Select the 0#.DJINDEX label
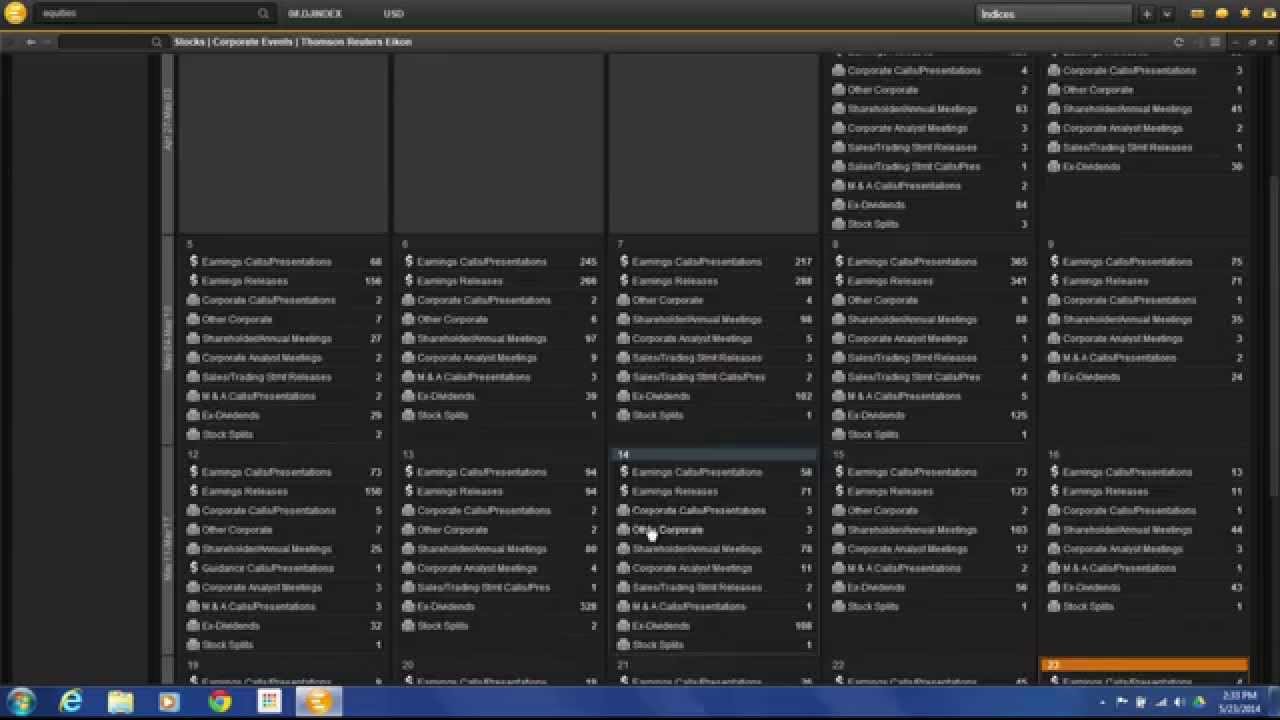Screen dimensions: 1280x720 point(315,14)
